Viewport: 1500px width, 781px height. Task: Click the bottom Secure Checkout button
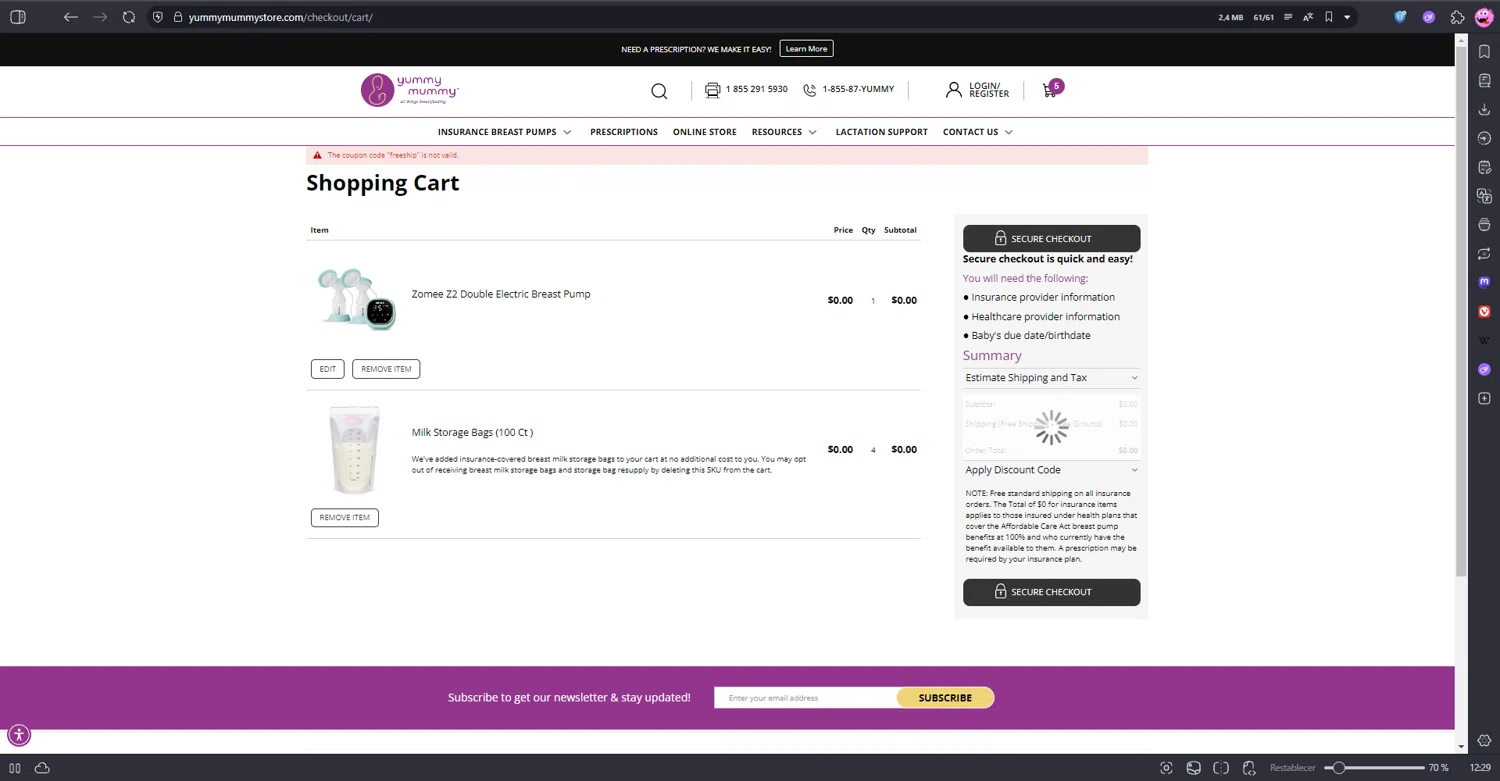tap(1051, 592)
